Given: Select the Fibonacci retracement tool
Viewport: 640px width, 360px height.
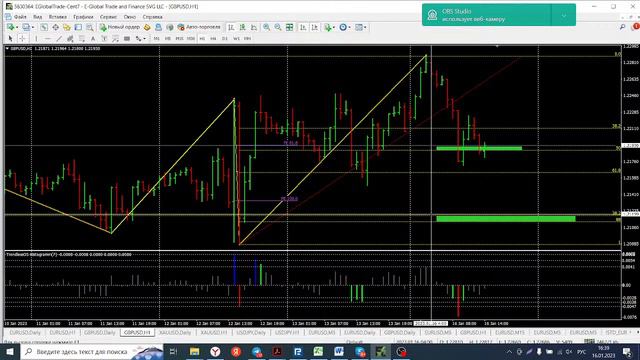Looking at the screenshot, I should tap(82, 38).
